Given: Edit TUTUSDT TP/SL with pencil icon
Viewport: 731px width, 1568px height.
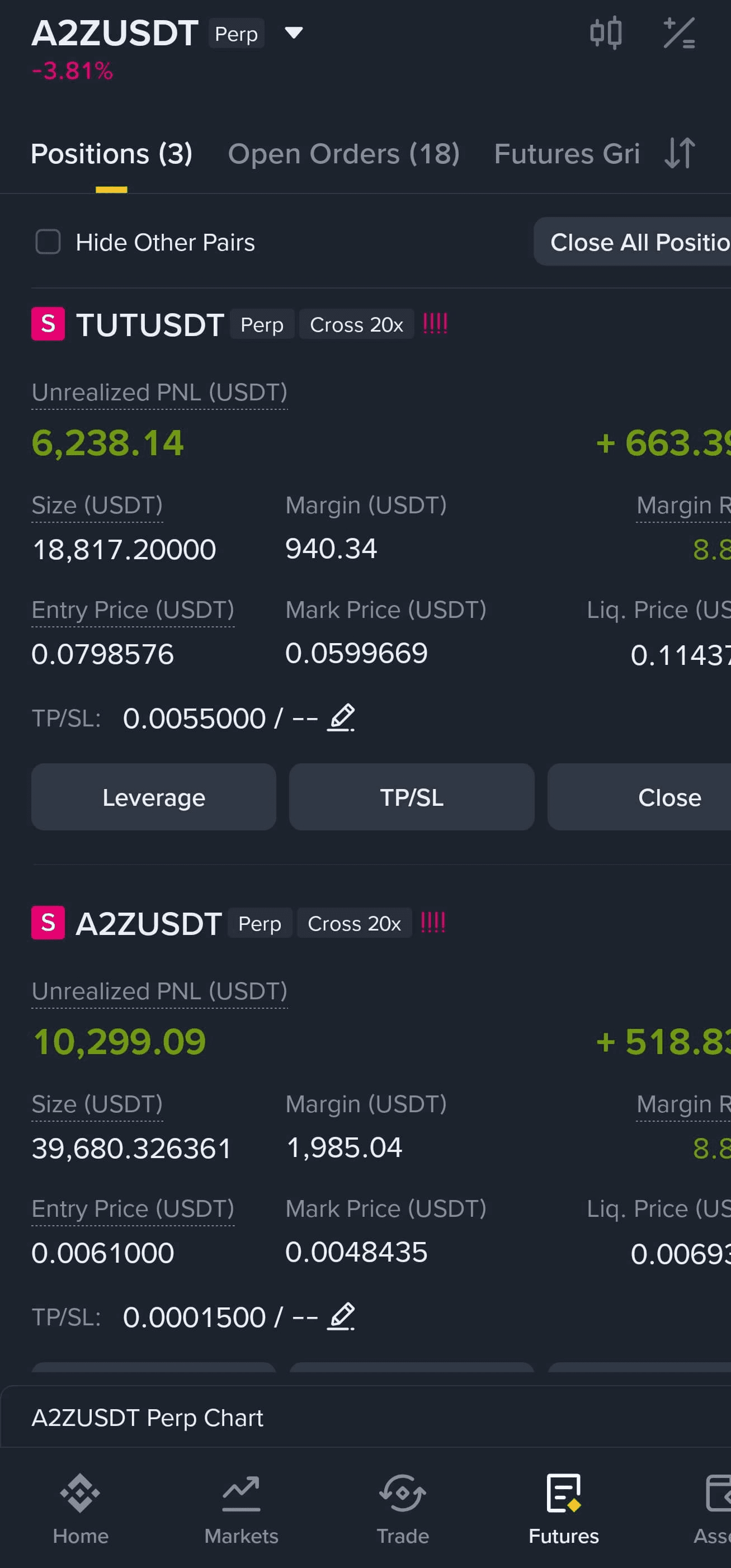Looking at the screenshot, I should tap(341, 718).
